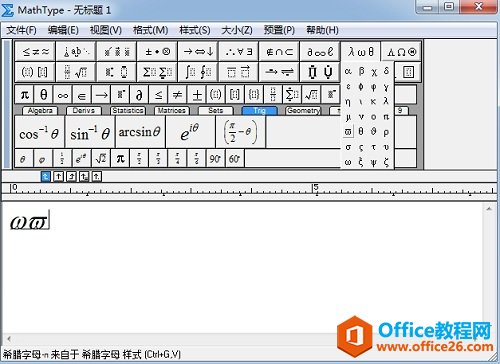Insert beta from the Greek palette
This screenshot has width=500, height=364.
(x=361, y=71)
